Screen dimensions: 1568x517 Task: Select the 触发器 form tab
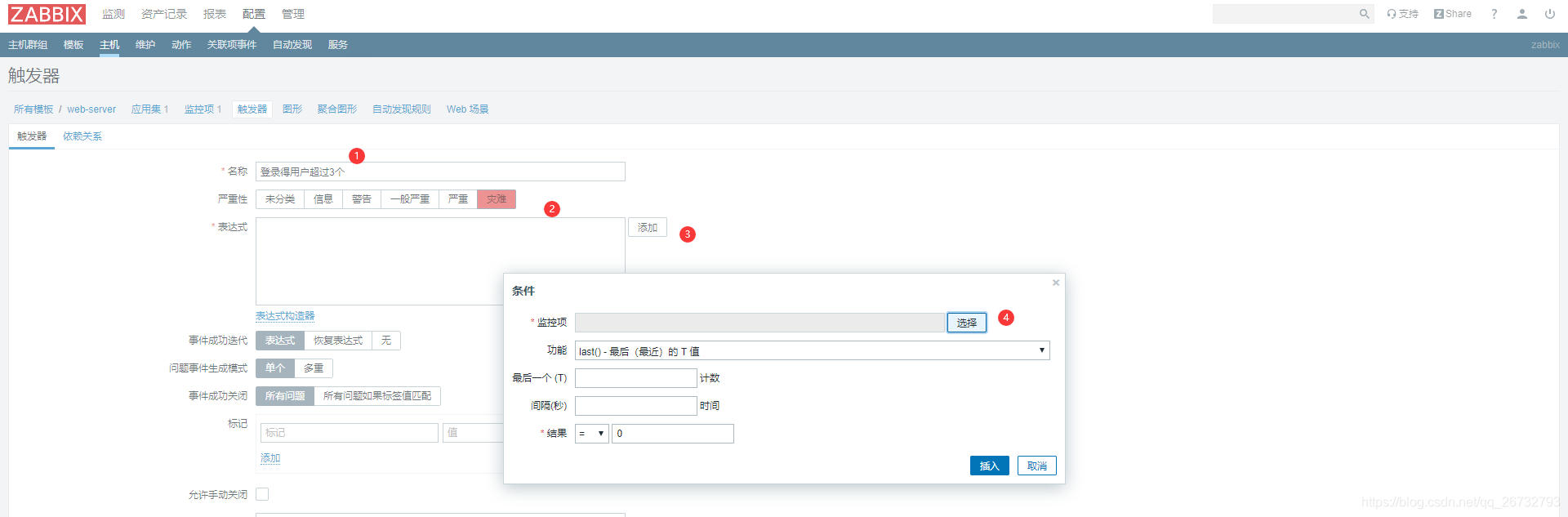[x=32, y=136]
